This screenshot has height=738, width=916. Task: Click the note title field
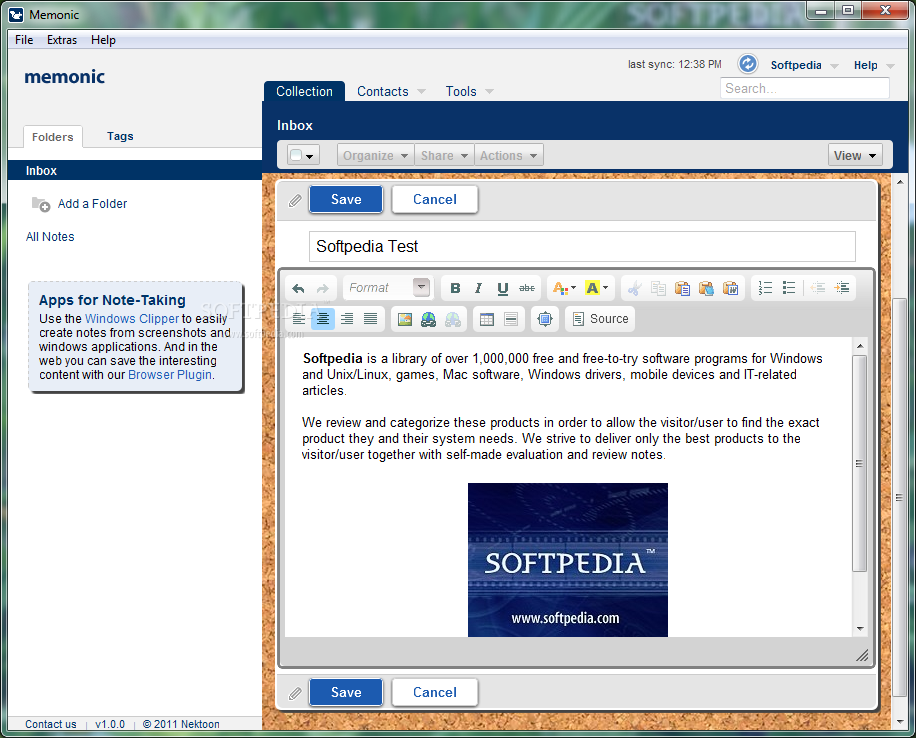click(x=582, y=247)
